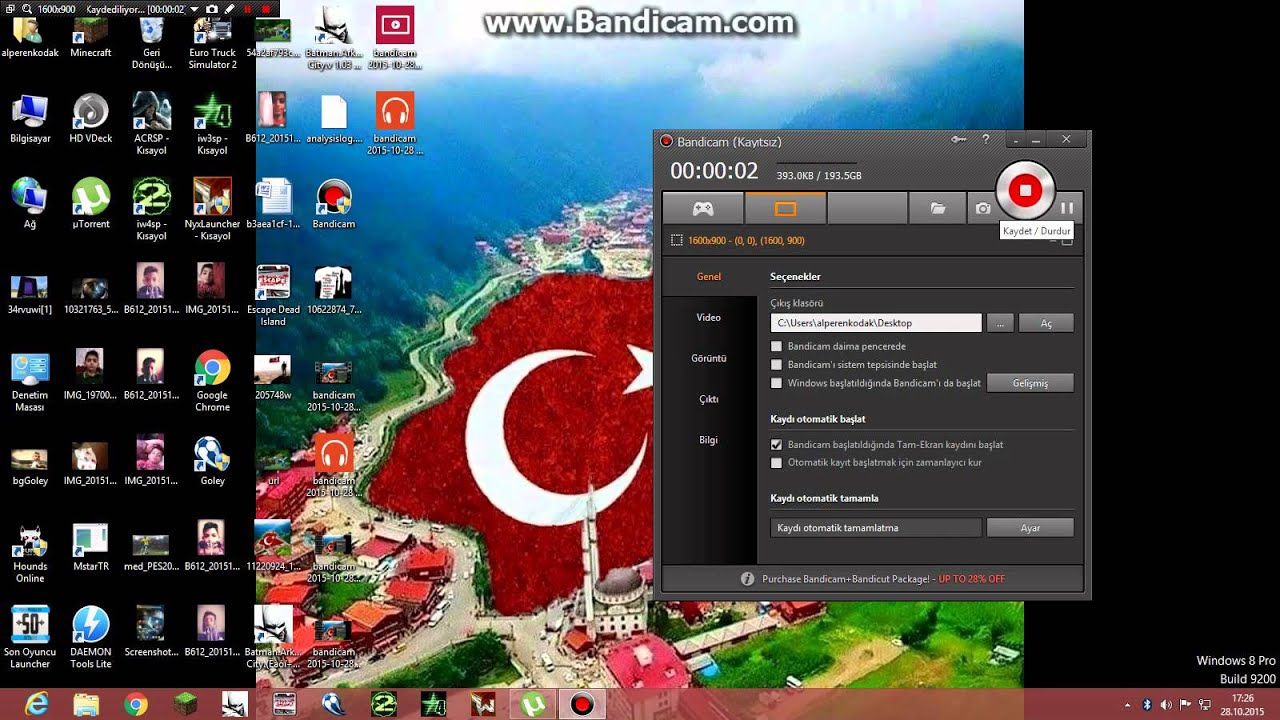Viewport: 1280px width, 720px height.
Task: Click the dashed rectangle area selection icon
Action: click(677, 240)
